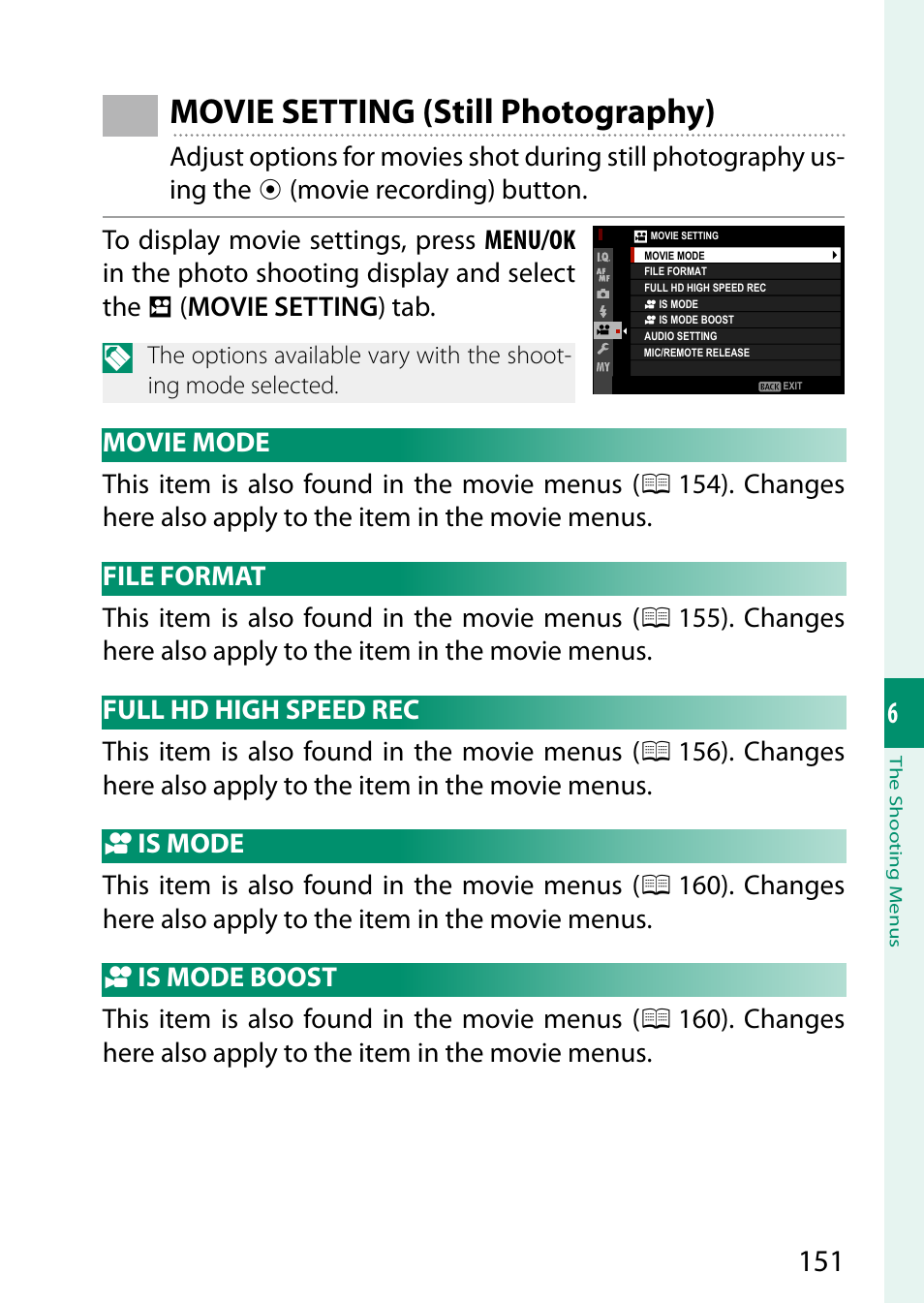Click the movie icon in the IS MODE BOOST heading
924x1304 pixels.
(x=118, y=978)
